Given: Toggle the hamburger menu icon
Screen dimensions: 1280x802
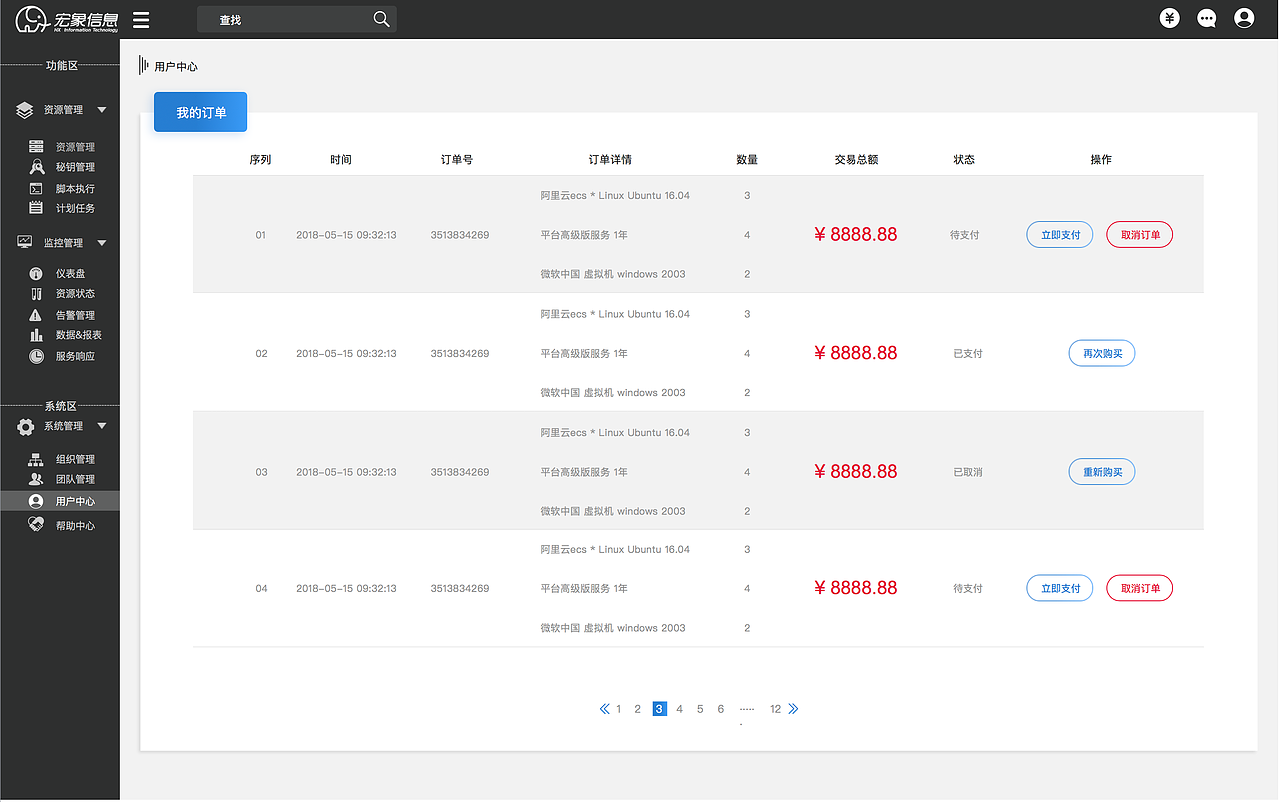Looking at the screenshot, I should click(141, 20).
